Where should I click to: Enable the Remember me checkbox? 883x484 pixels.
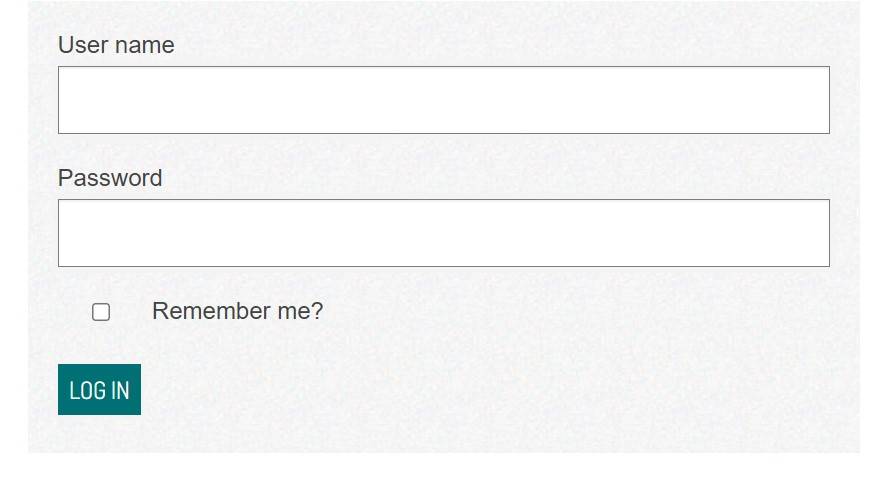click(x=101, y=312)
